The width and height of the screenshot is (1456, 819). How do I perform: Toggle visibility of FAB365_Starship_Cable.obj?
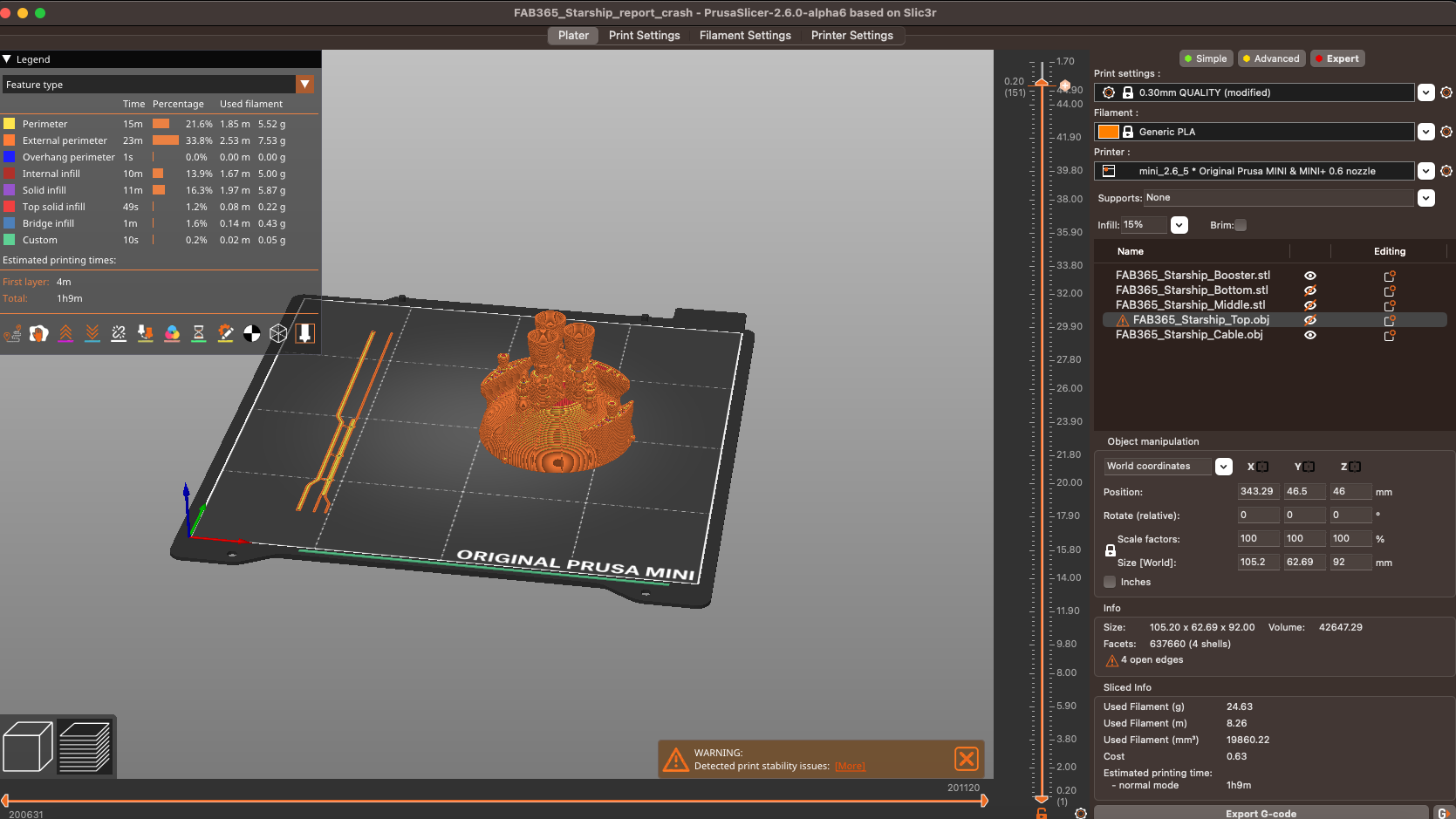pyautogui.click(x=1309, y=335)
